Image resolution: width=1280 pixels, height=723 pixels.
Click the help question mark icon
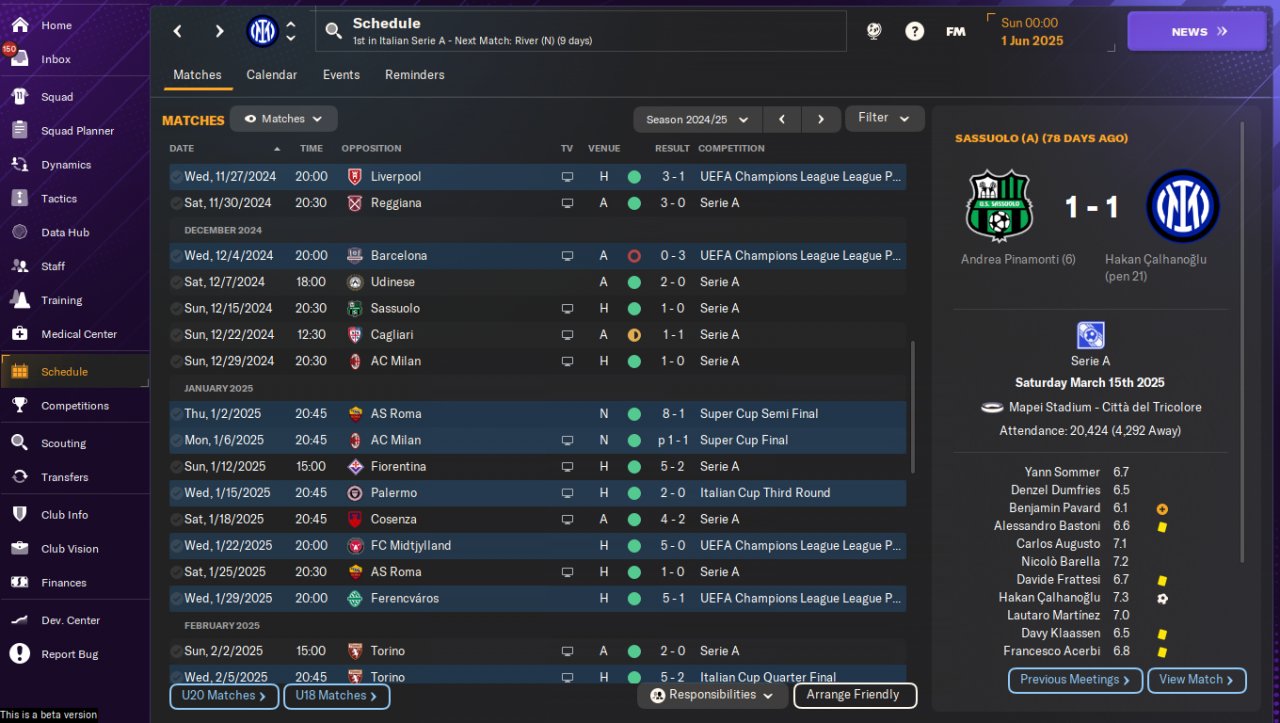pos(914,31)
